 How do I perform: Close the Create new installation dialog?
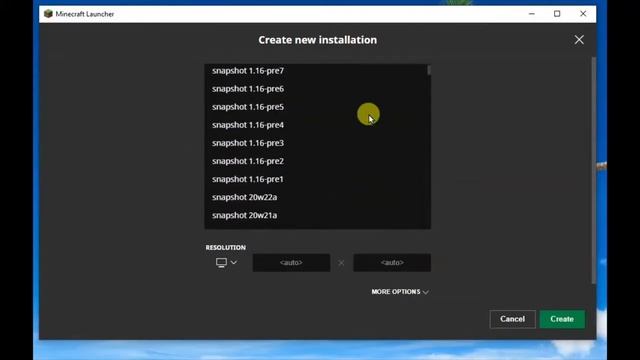coord(579,40)
